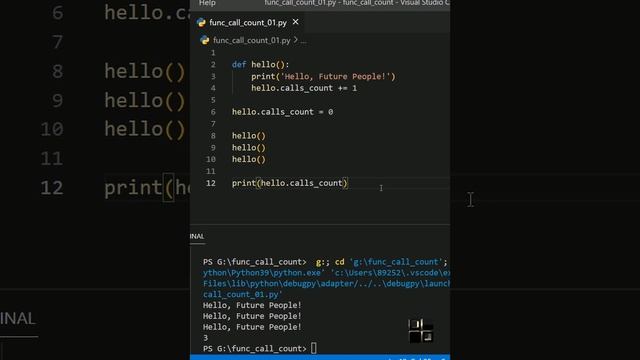The height and width of the screenshot is (360, 640).
Task: Click the last PS G:\func_call_count> prompt input
Action: (x=313, y=348)
